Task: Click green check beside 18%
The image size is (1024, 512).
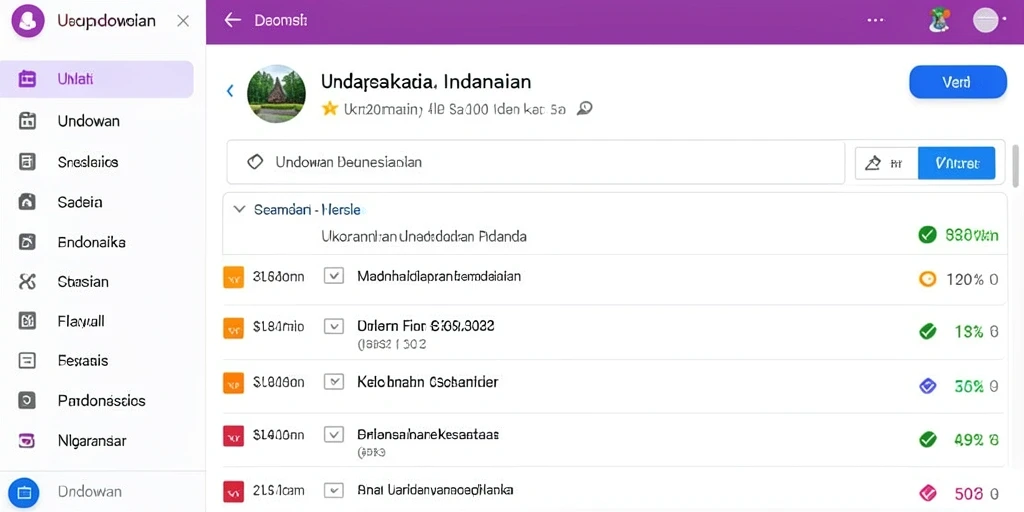Action: click(x=927, y=332)
